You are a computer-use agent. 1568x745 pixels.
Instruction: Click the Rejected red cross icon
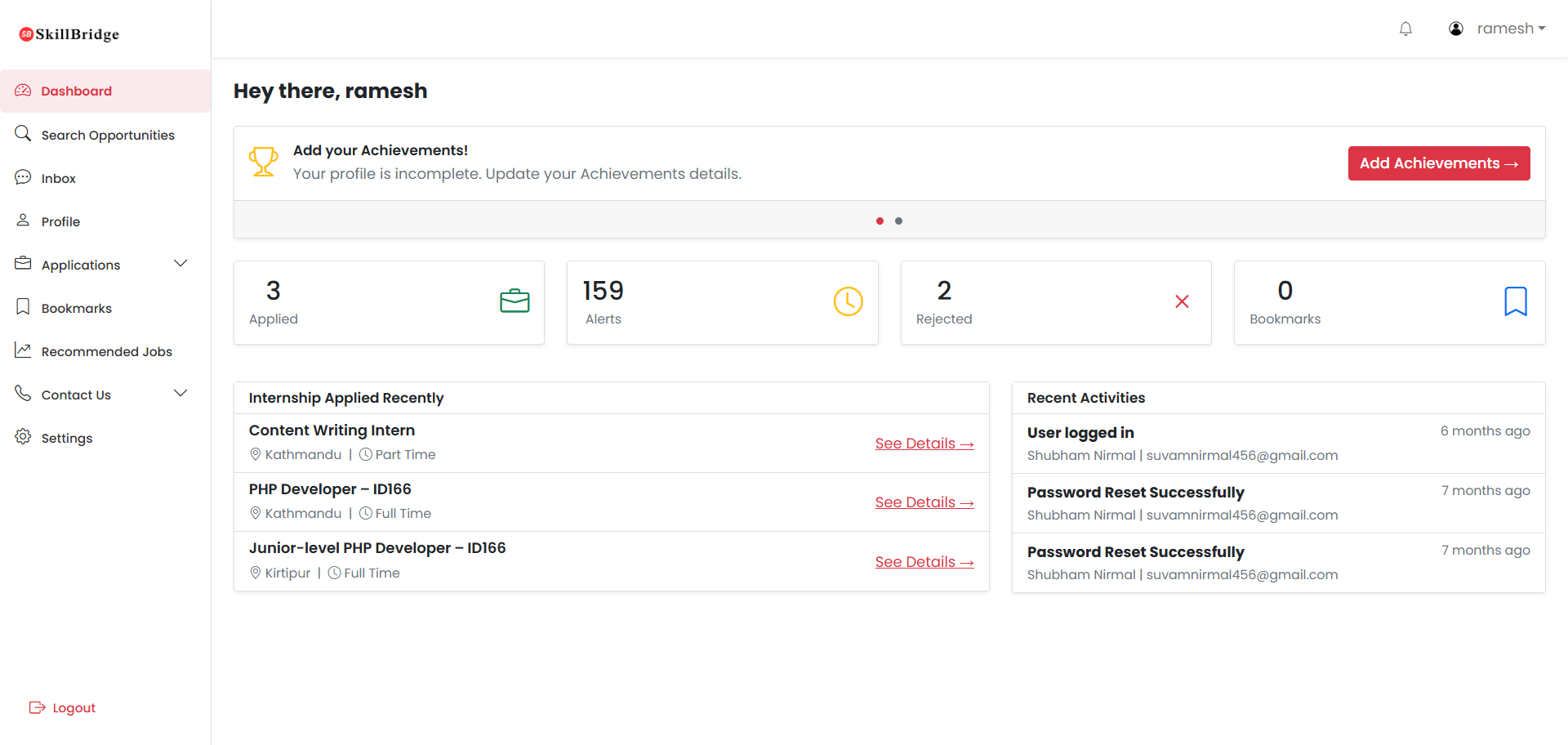1182,301
